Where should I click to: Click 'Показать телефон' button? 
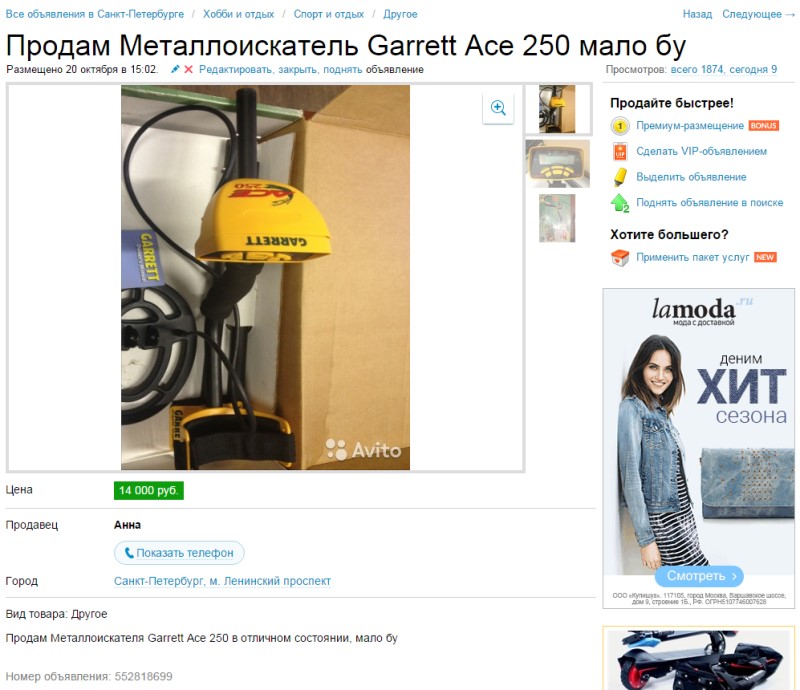(179, 553)
